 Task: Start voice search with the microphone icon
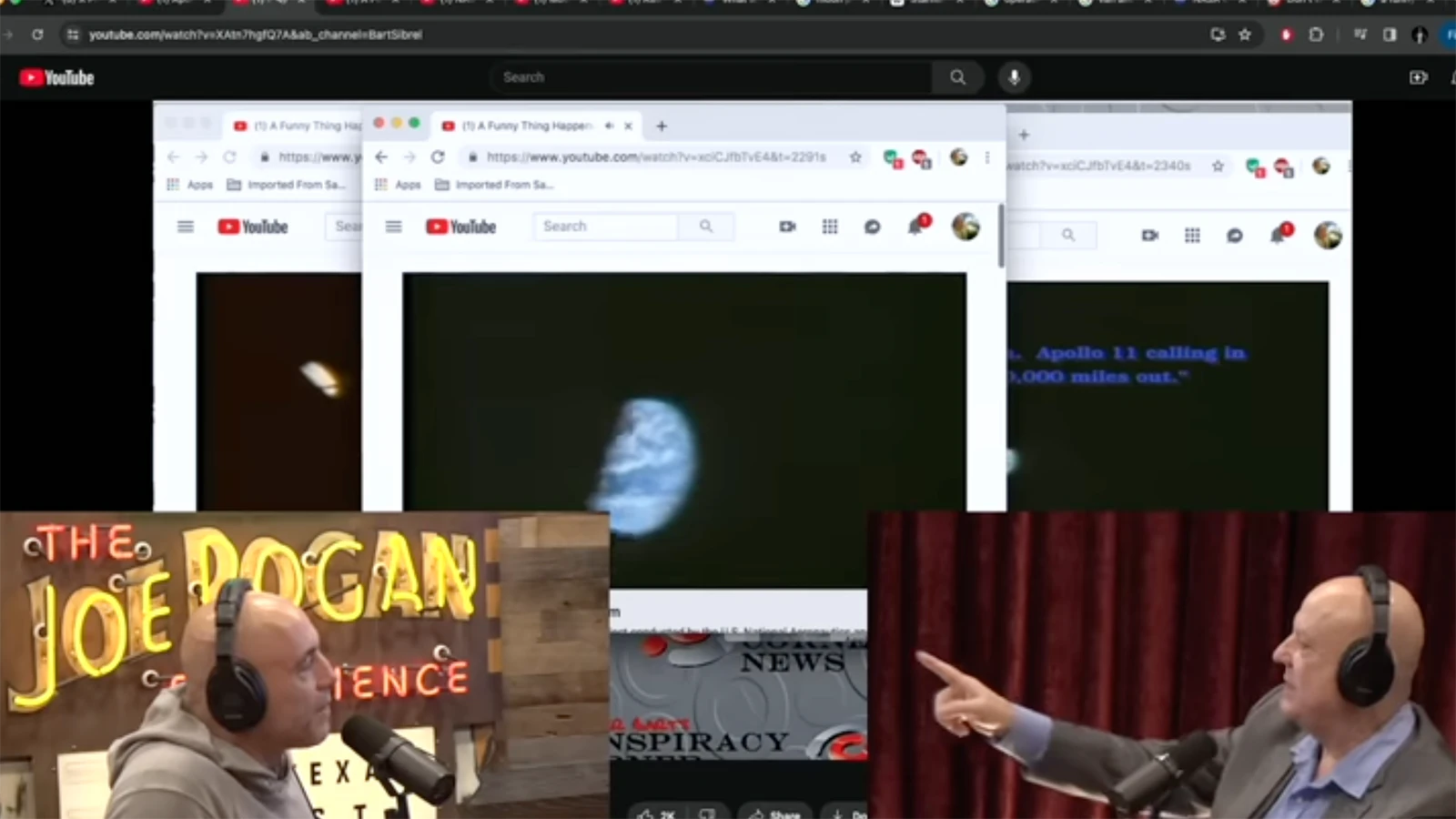pyautogui.click(x=1014, y=77)
